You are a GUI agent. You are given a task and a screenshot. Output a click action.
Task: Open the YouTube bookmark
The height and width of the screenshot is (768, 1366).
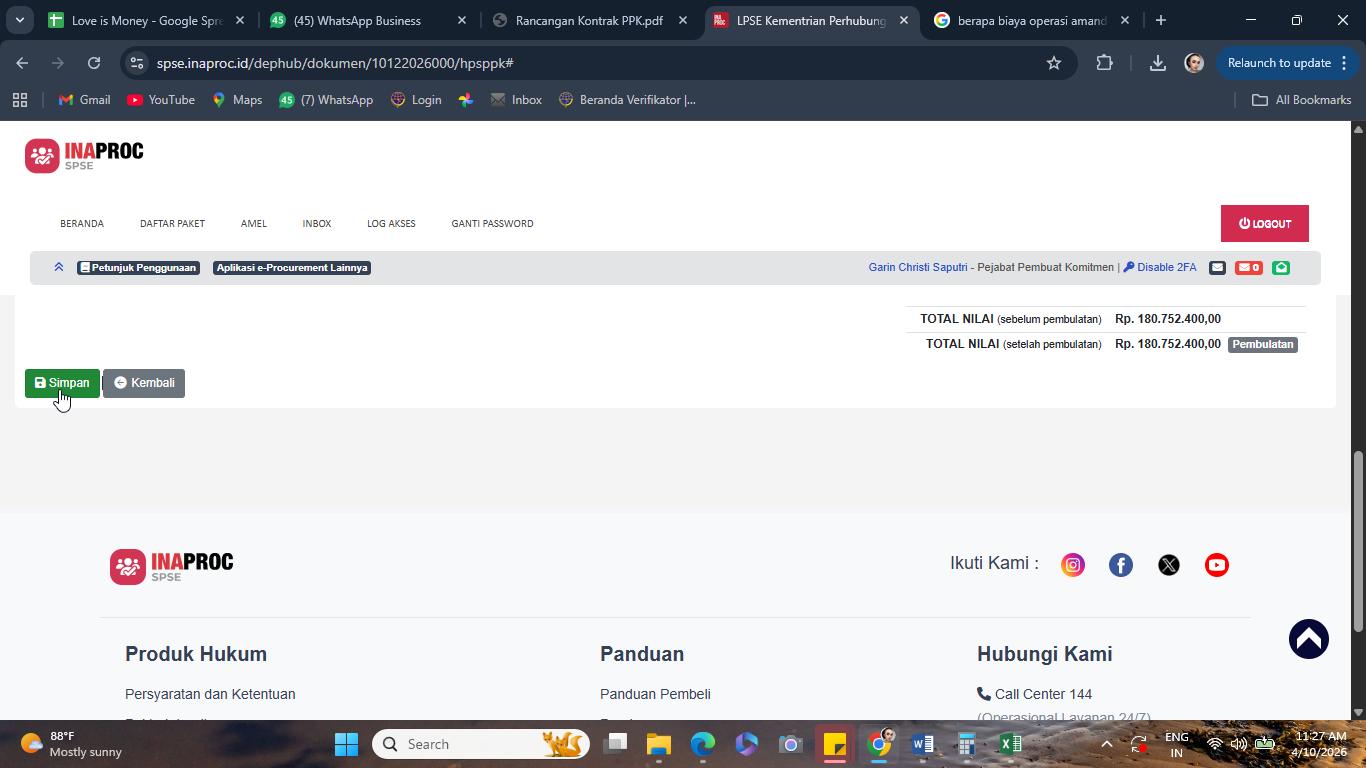[x=161, y=100]
